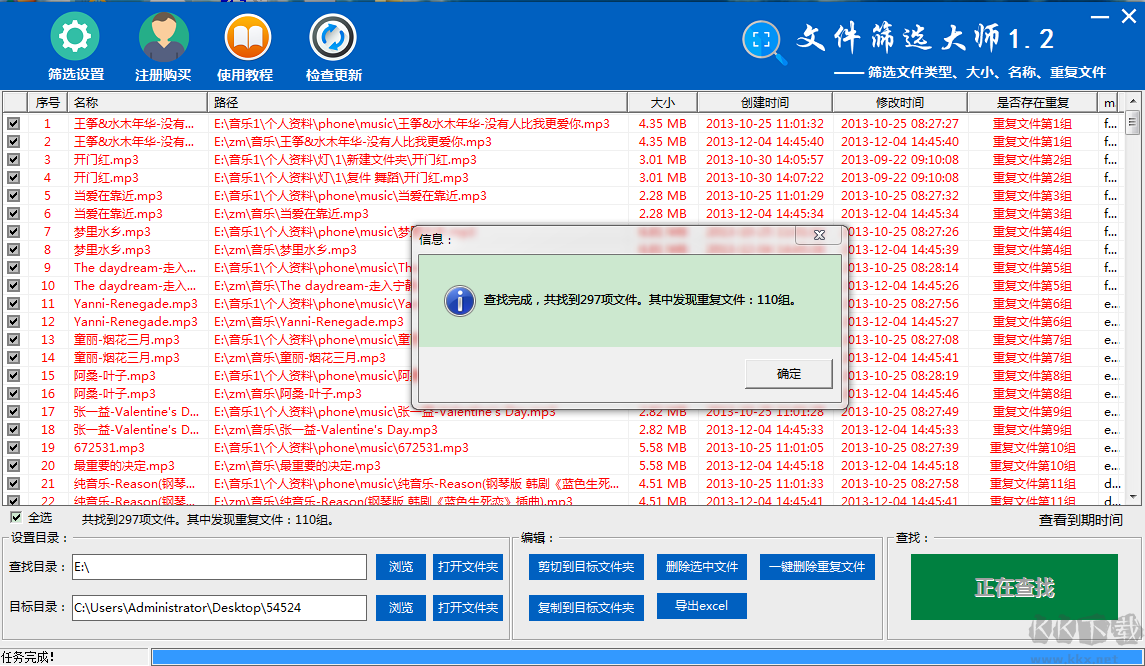
Task: Open the 筛选设置 gear icon
Action: coord(75,37)
